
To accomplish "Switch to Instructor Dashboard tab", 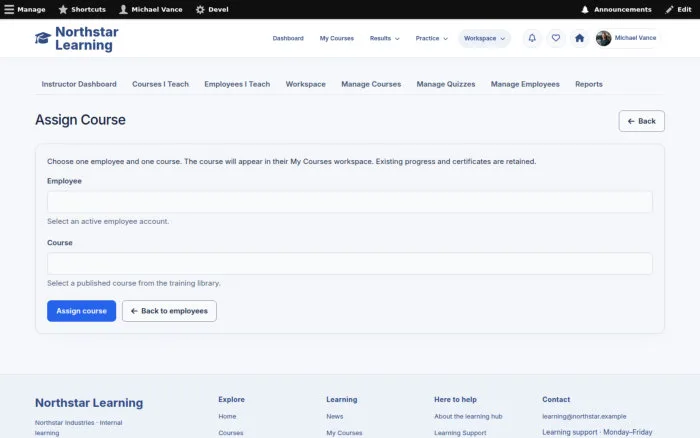I will tap(79, 84).
